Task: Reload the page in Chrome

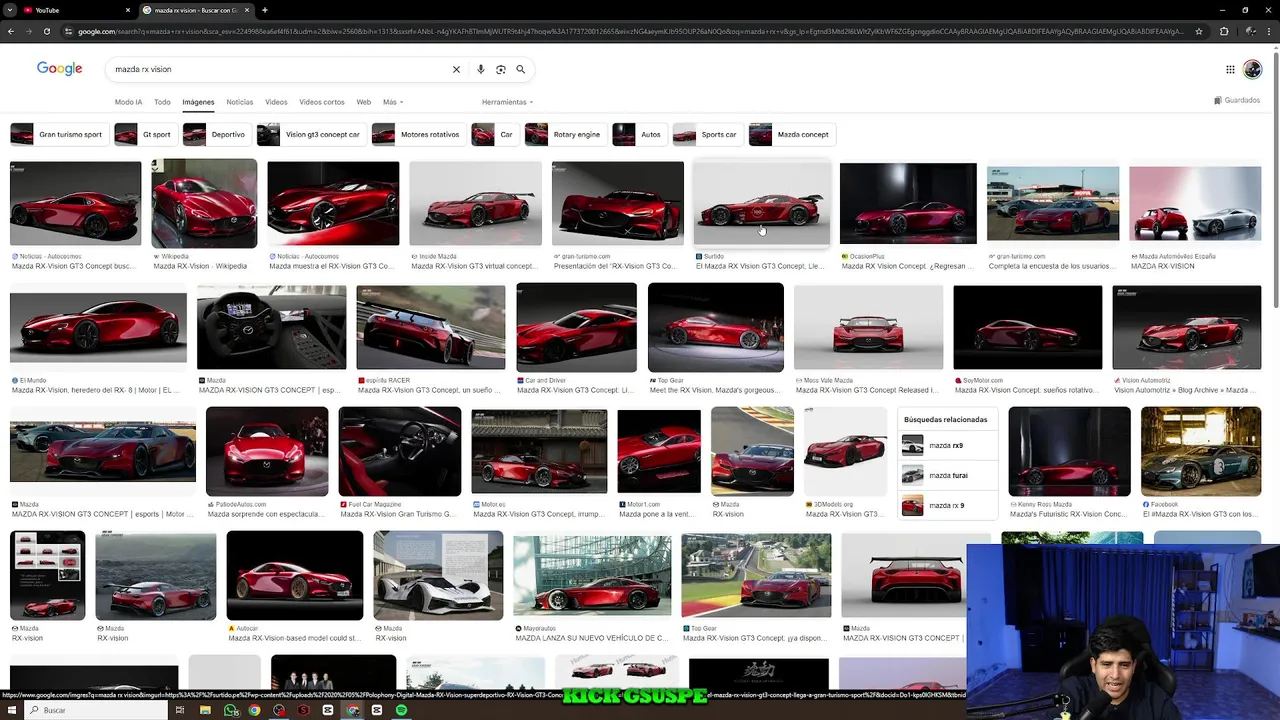Action: point(46,31)
